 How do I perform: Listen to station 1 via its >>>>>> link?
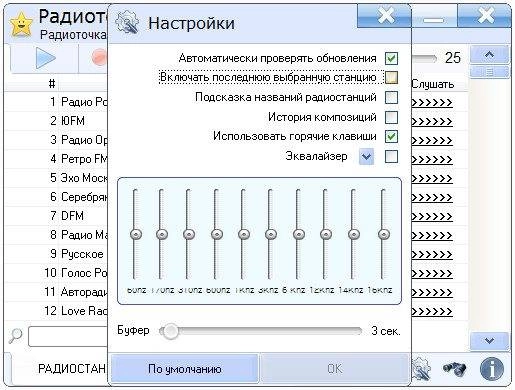pos(432,102)
